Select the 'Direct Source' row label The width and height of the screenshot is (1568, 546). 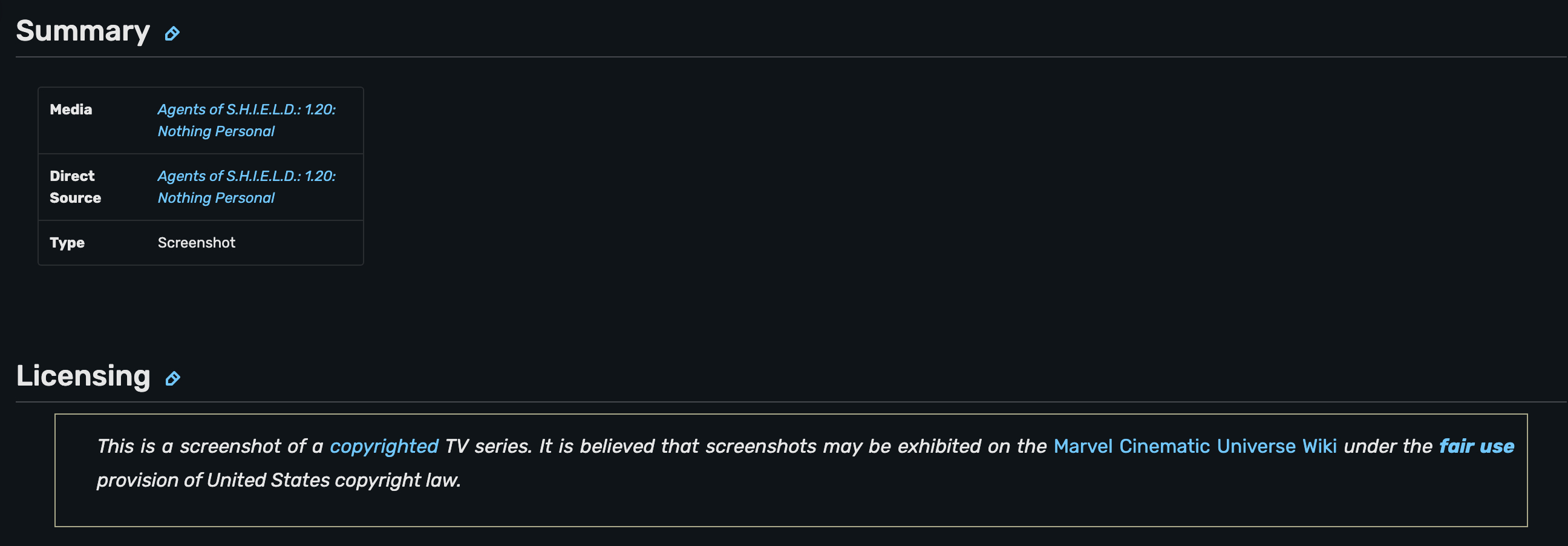[75, 186]
